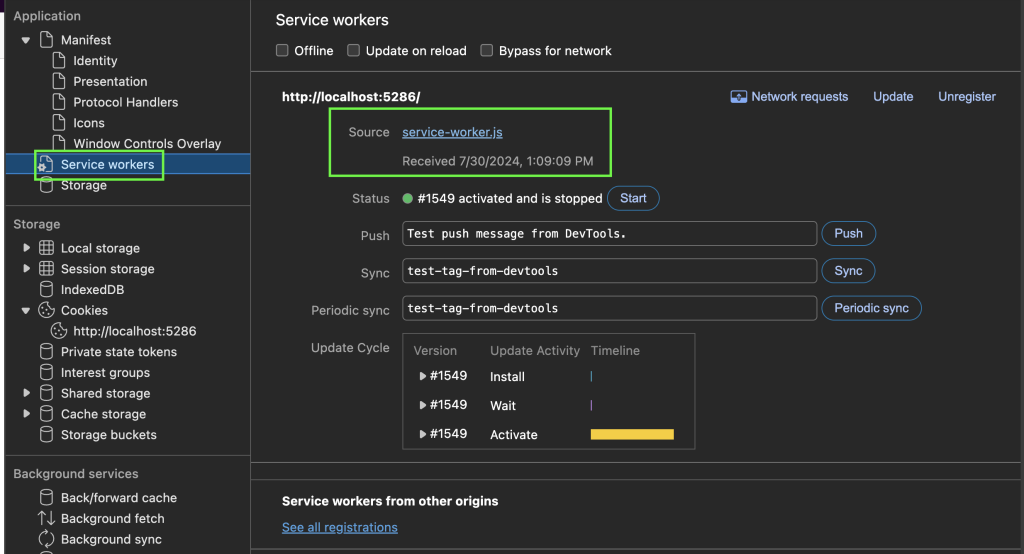Select Service workers in the sidebar
The image size is (1024, 554).
[x=108, y=165]
